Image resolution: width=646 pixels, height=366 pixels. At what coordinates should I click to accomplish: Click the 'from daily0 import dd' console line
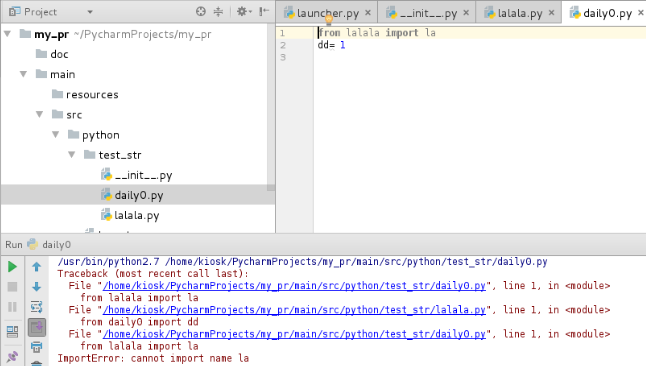click(139, 322)
